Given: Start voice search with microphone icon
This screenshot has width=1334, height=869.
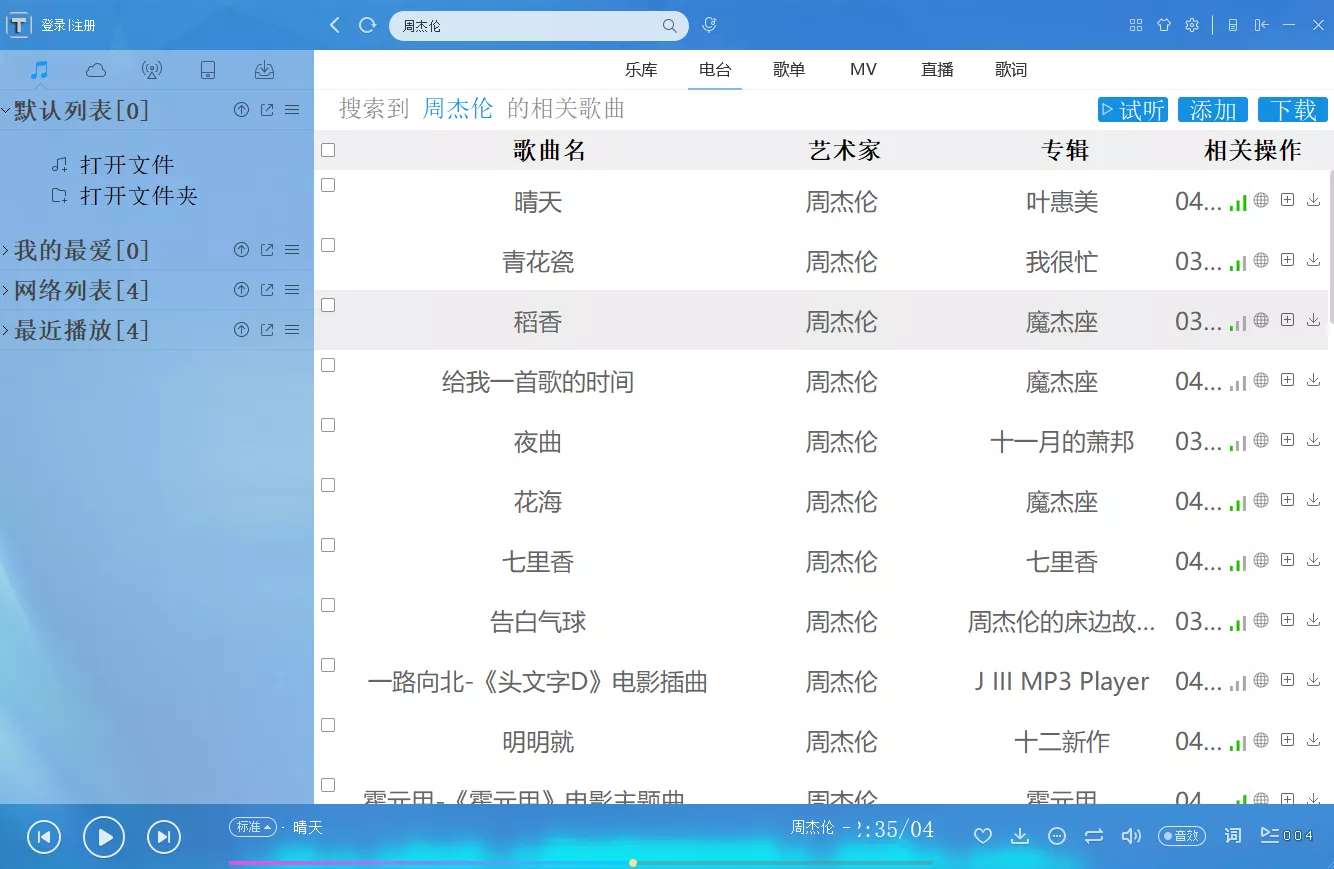Looking at the screenshot, I should (x=709, y=25).
